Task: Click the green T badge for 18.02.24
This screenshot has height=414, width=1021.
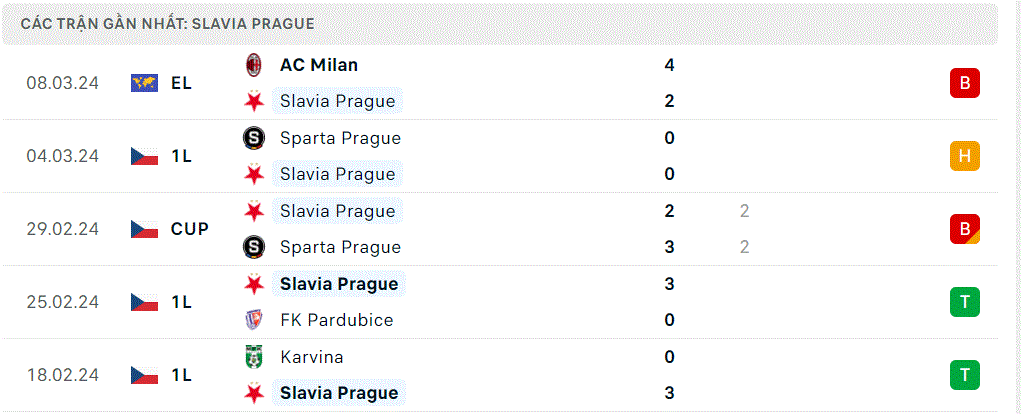Action: (x=965, y=375)
